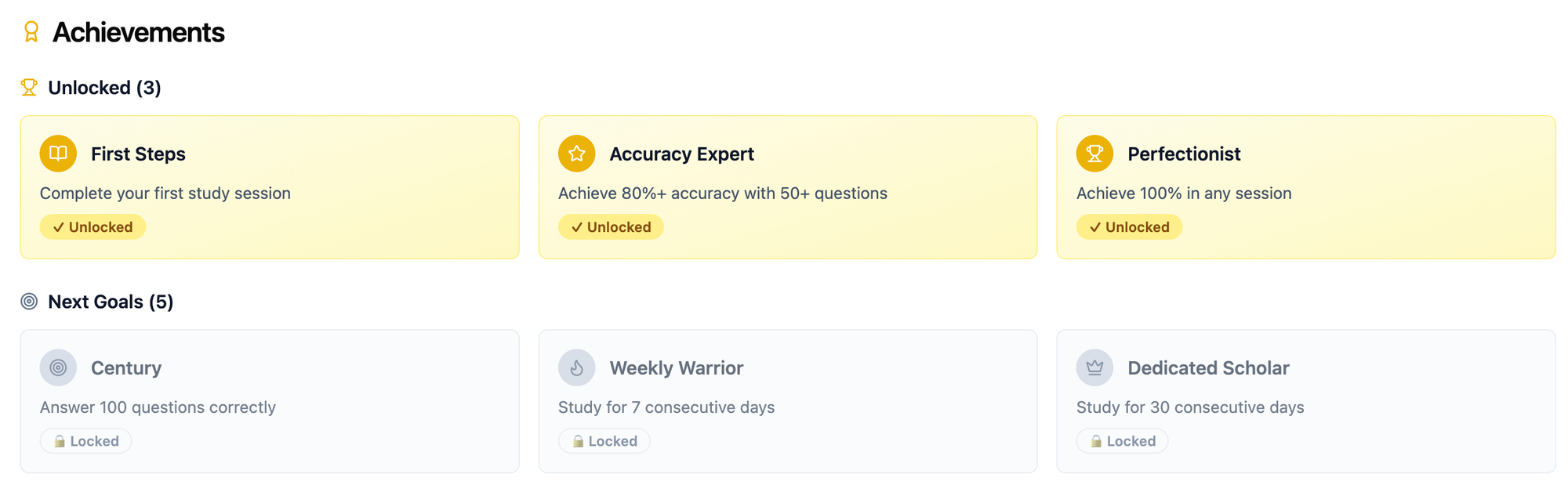The width and height of the screenshot is (1568, 492).
Task: Select the Next Goals (5) section heading
Action: tap(111, 302)
